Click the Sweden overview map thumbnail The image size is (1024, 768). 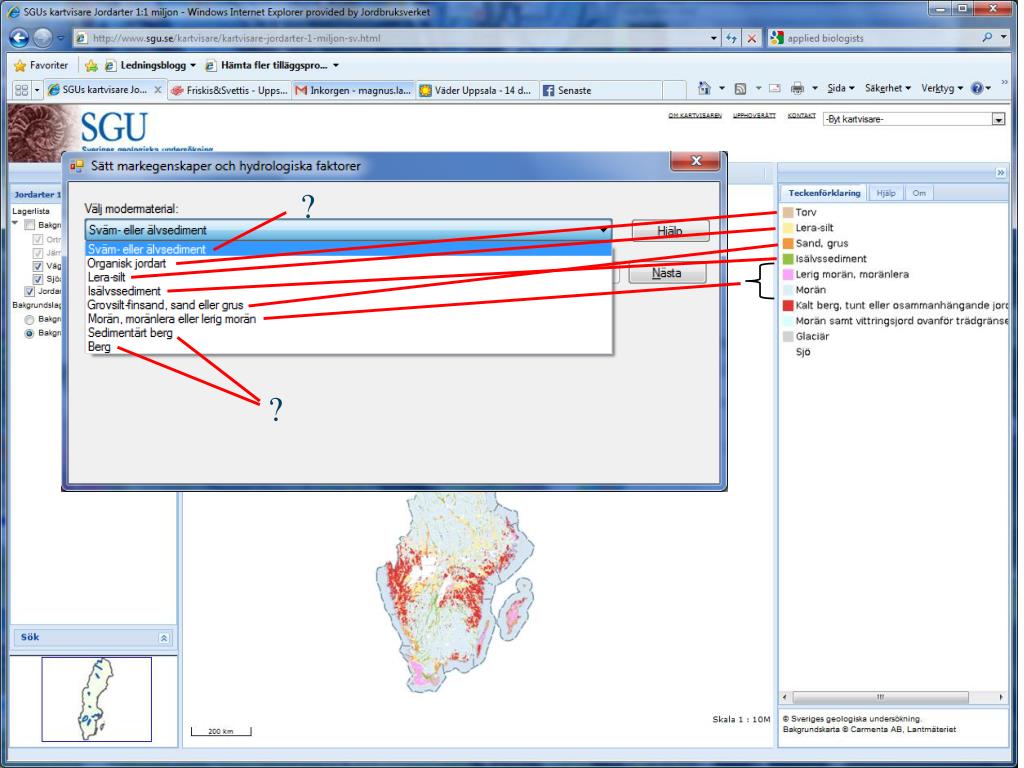pyautogui.click(x=97, y=699)
